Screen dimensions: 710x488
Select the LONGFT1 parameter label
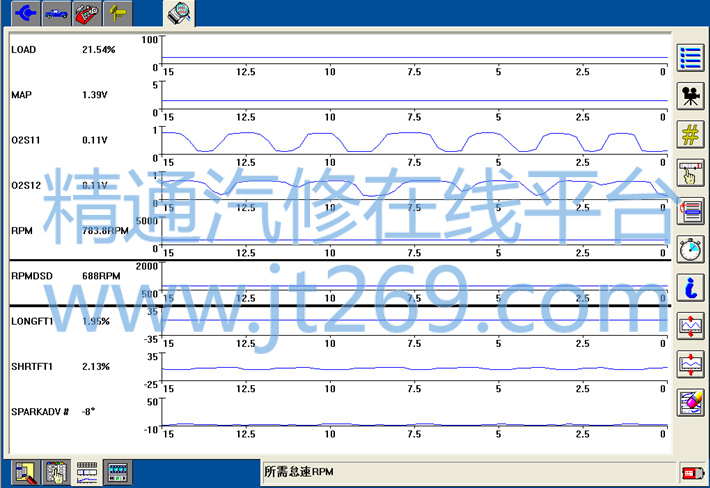coord(32,321)
